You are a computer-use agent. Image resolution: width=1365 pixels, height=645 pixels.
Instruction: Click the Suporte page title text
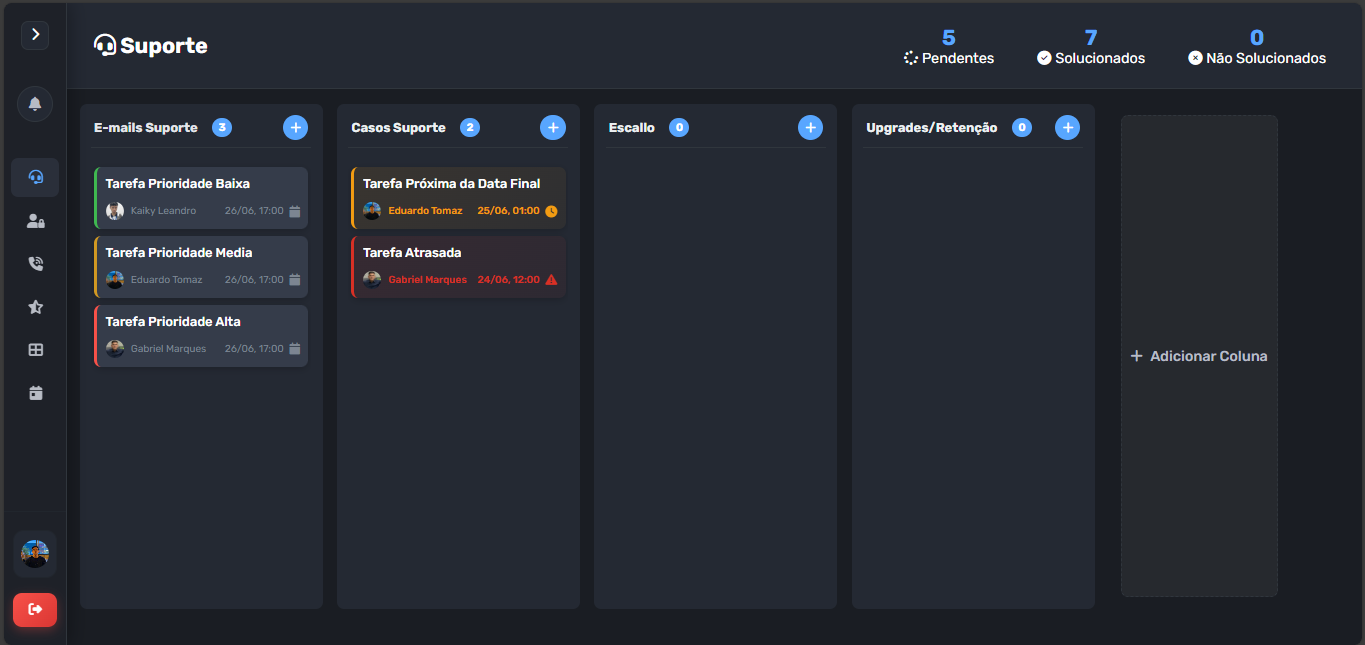(164, 46)
